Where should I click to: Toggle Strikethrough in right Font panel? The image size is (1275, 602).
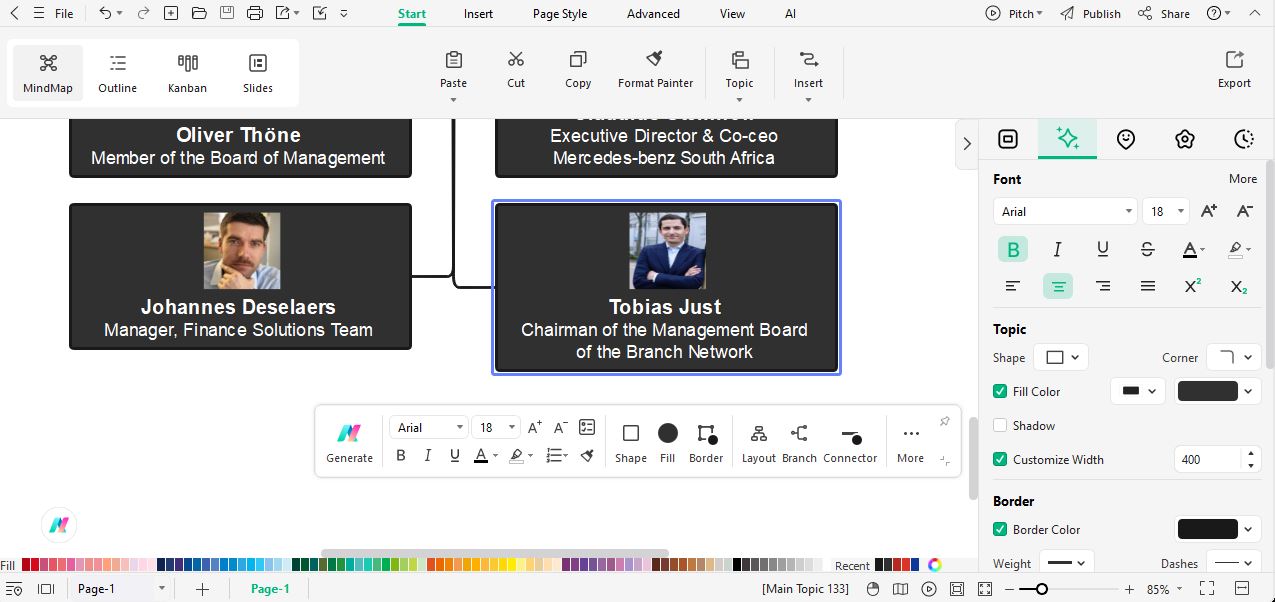[x=1147, y=249]
